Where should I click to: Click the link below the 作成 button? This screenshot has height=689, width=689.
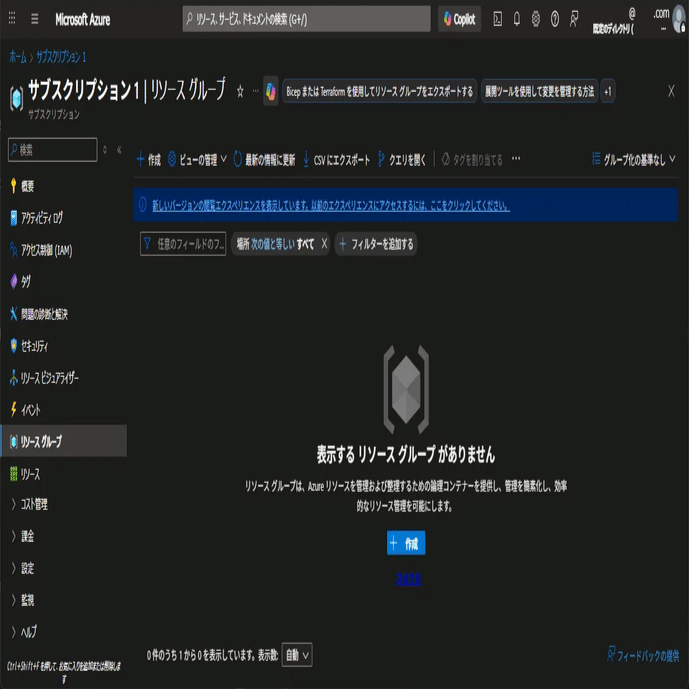[x=408, y=580]
